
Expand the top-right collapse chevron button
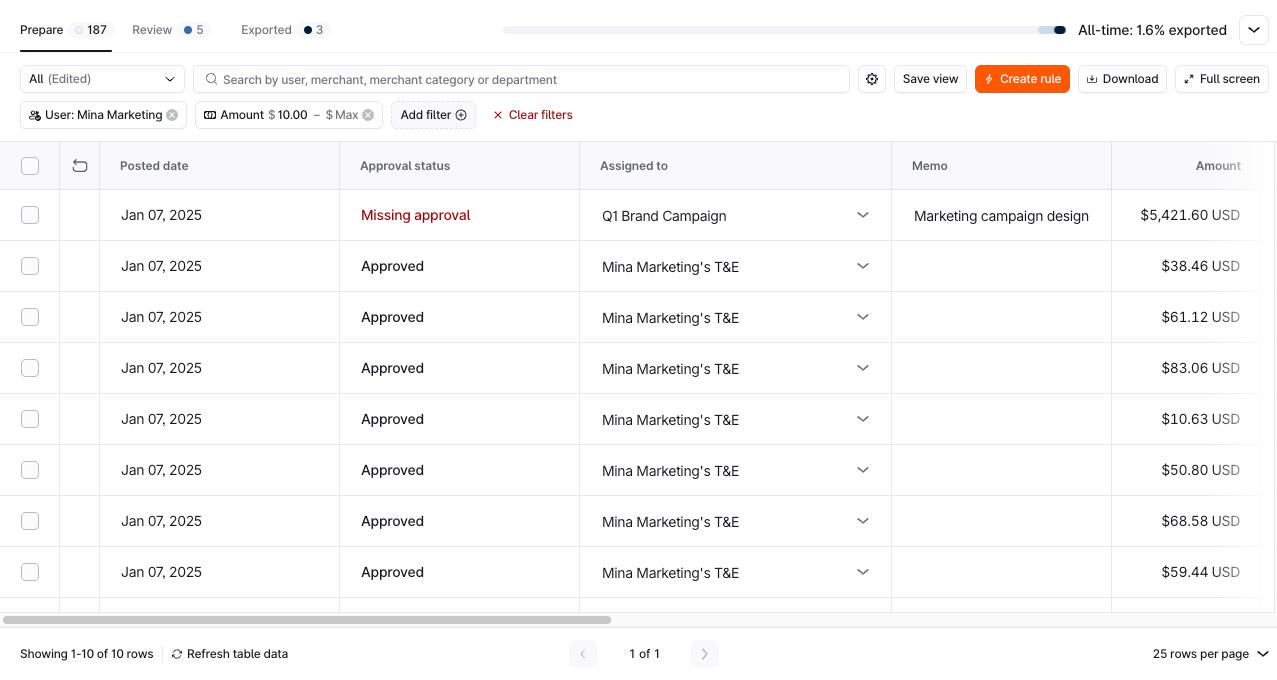[x=1254, y=30]
